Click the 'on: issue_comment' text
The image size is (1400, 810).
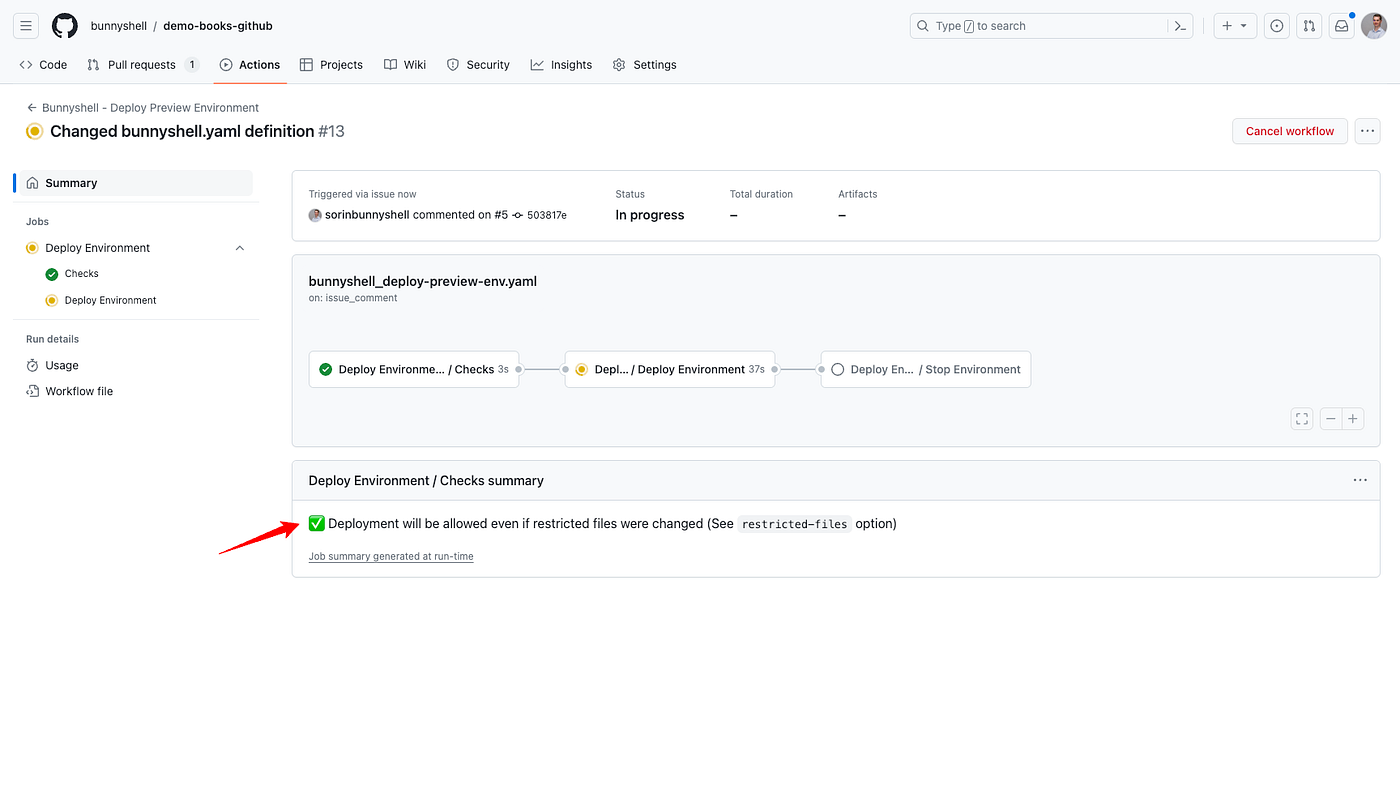pyautogui.click(x=353, y=298)
